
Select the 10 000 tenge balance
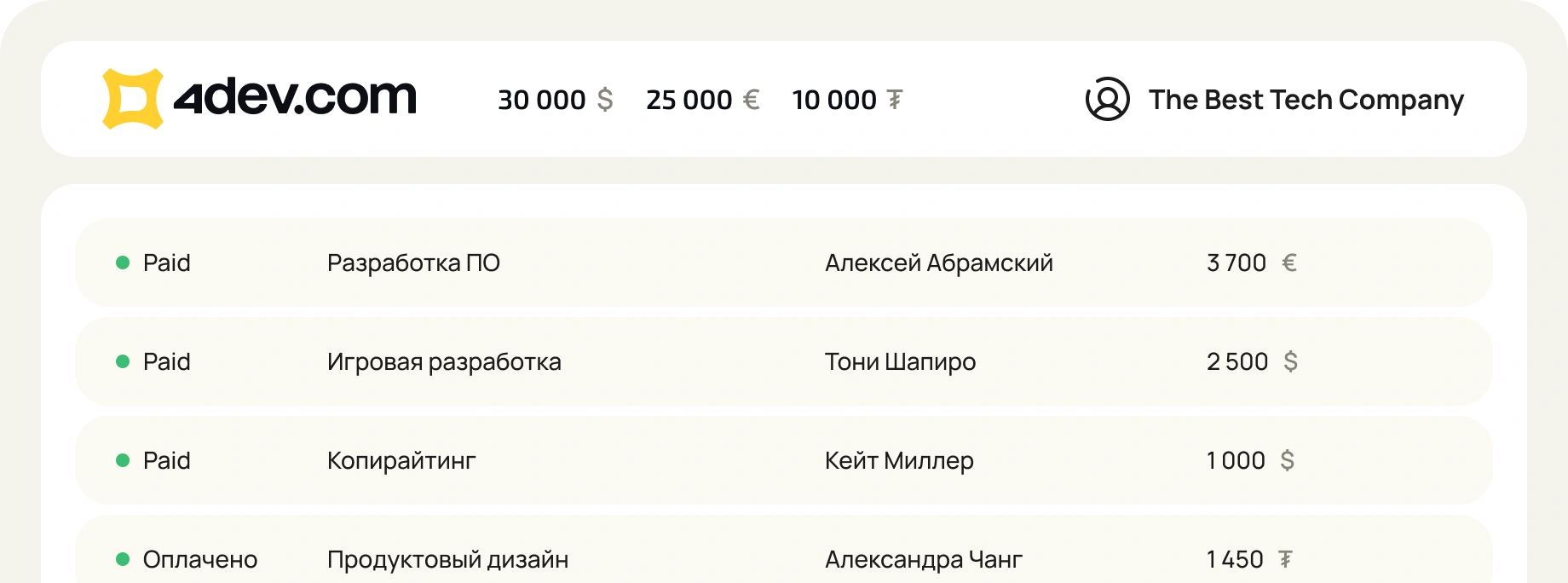click(x=833, y=100)
